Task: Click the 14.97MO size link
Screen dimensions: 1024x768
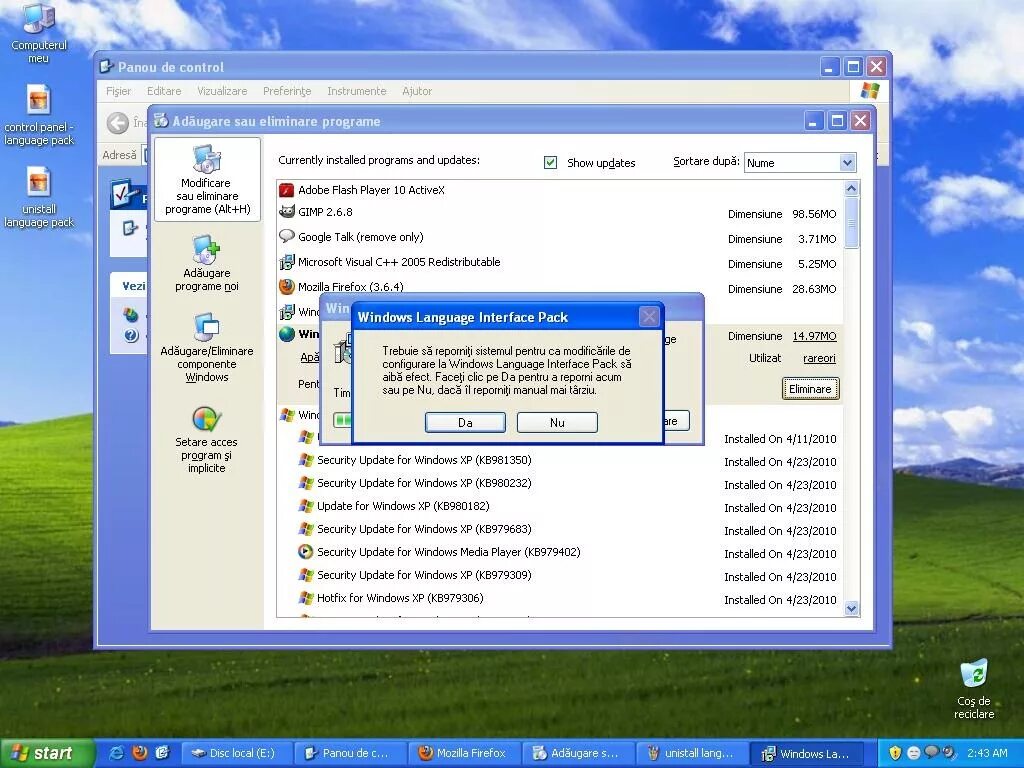Action: point(814,336)
